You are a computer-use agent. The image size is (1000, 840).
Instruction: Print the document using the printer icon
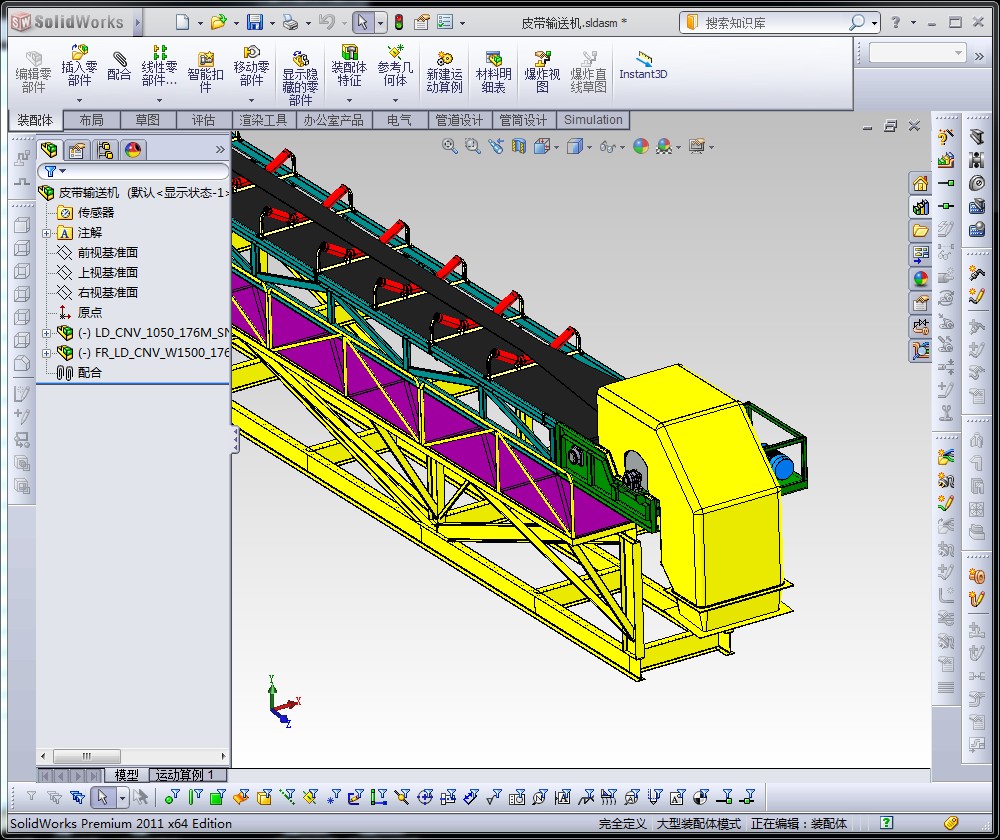click(291, 23)
